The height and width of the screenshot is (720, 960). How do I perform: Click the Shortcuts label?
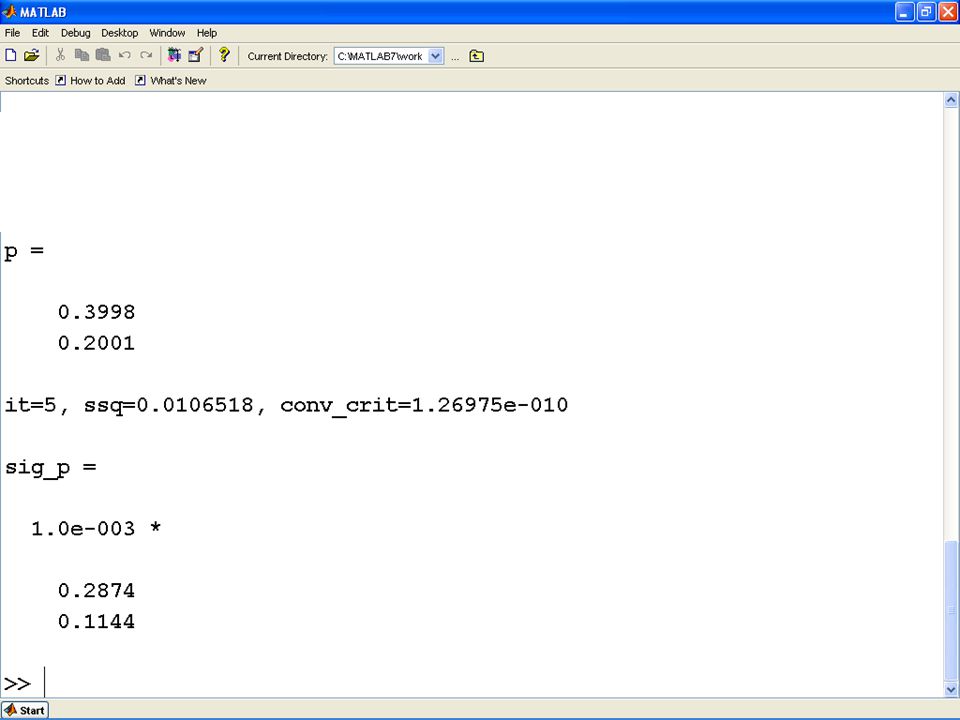(x=26, y=81)
